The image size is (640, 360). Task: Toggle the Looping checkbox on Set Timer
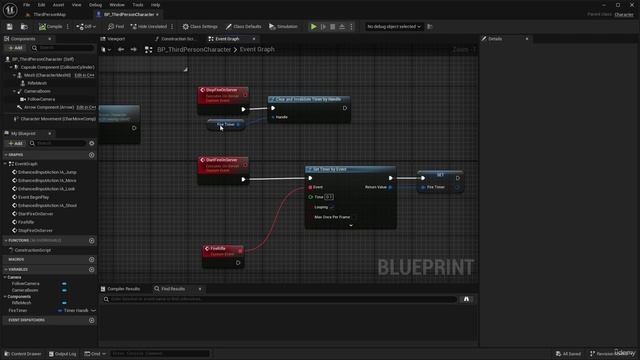point(332,207)
